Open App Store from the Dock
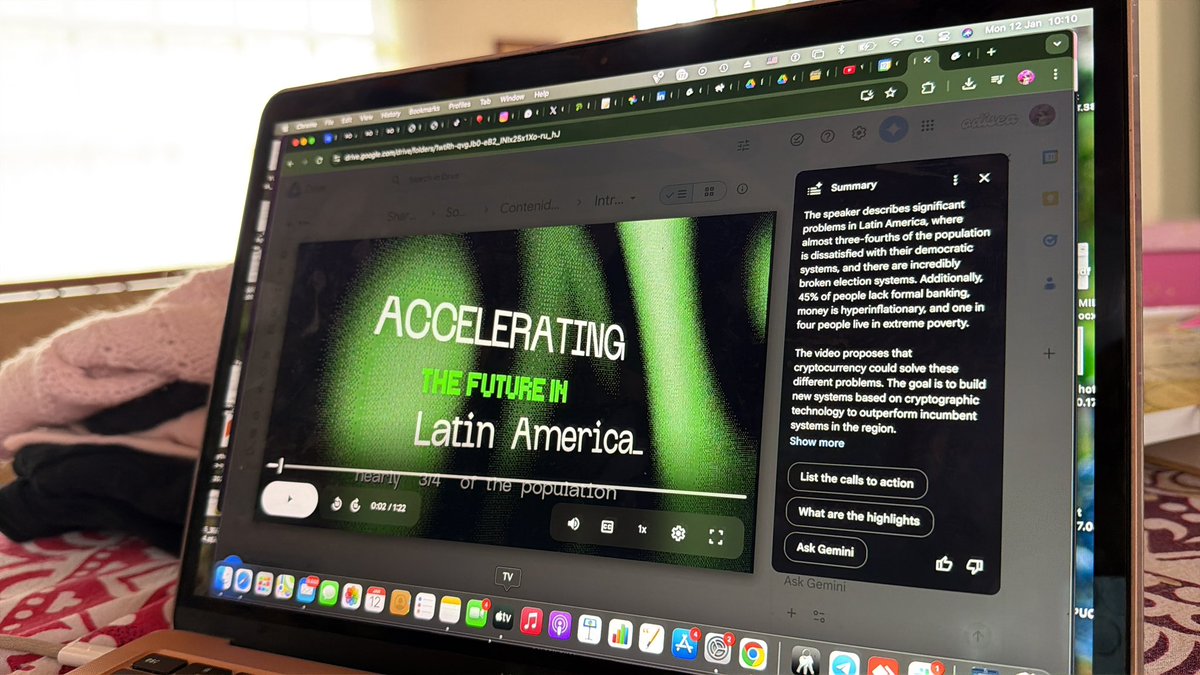1200x675 pixels. (685, 641)
